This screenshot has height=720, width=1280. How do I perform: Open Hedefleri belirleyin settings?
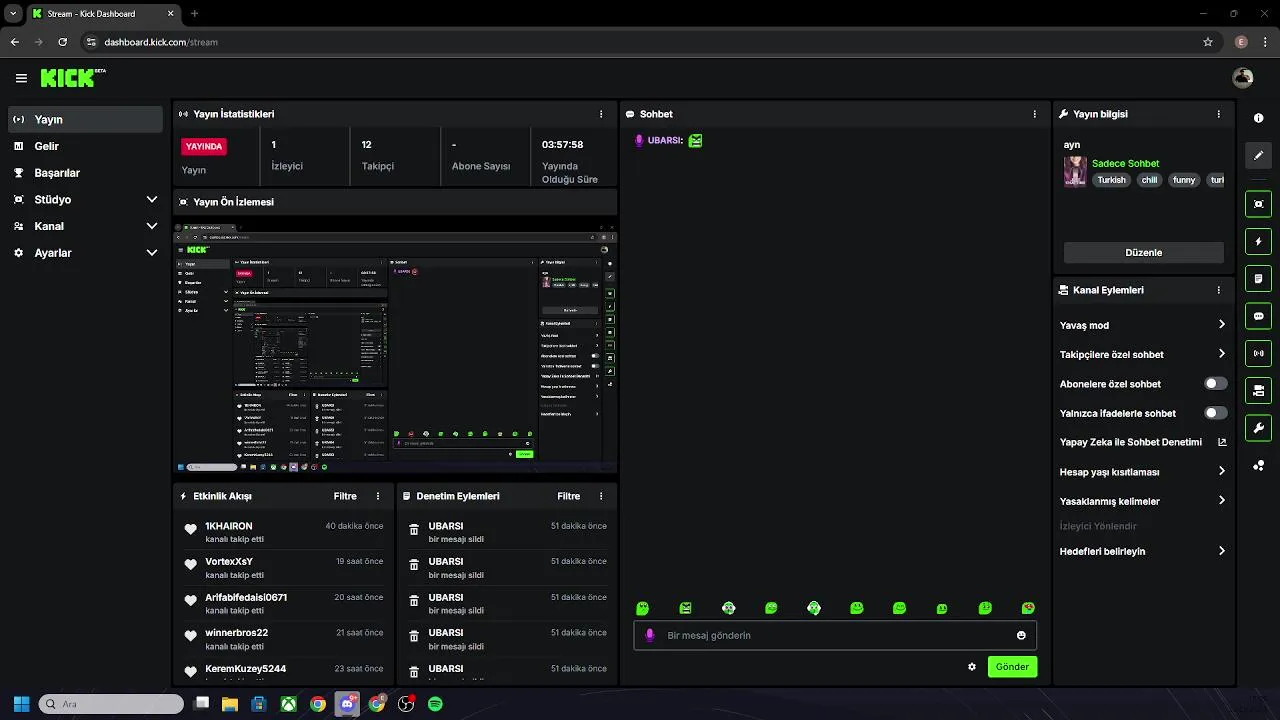[x=1143, y=551]
